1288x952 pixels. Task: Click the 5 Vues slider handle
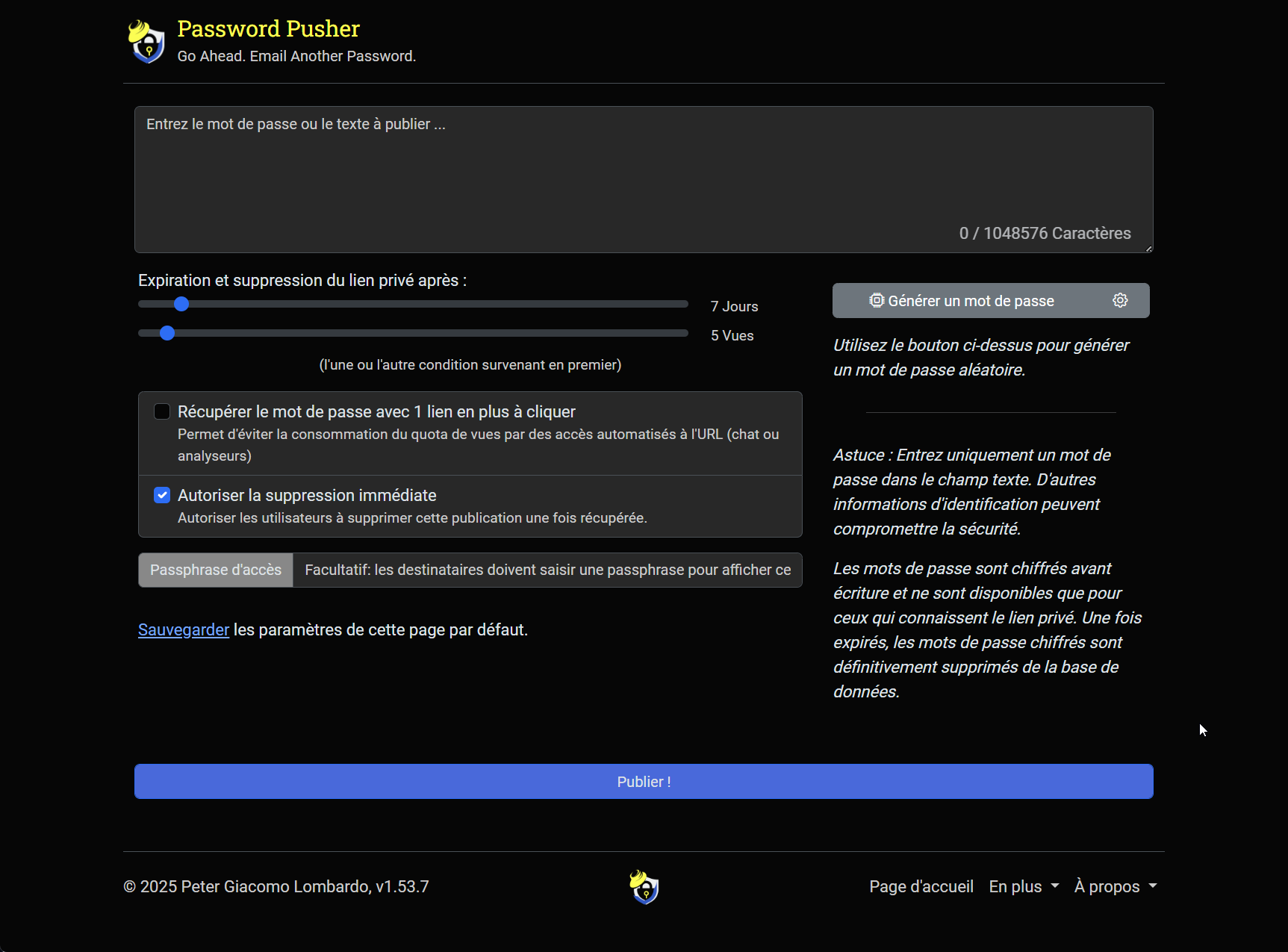pyautogui.click(x=167, y=333)
